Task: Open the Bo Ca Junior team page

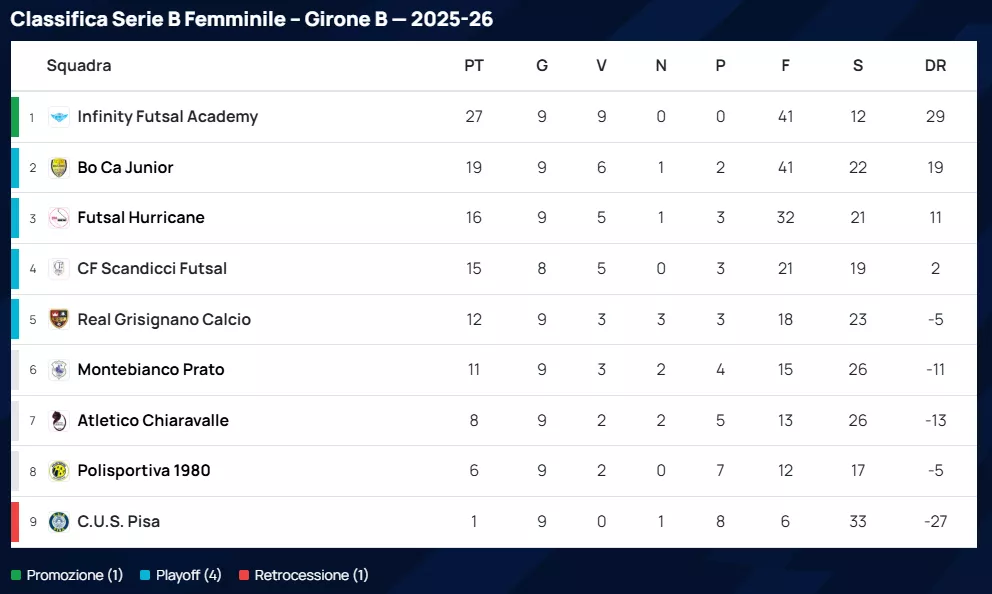Action: click(125, 168)
